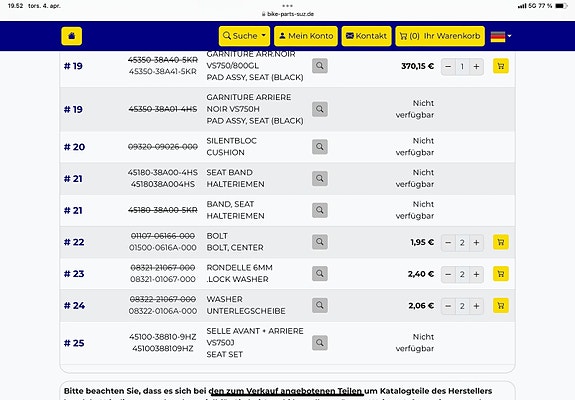Click position number # 22
575x400 pixels.
click(x=74, y=242)
